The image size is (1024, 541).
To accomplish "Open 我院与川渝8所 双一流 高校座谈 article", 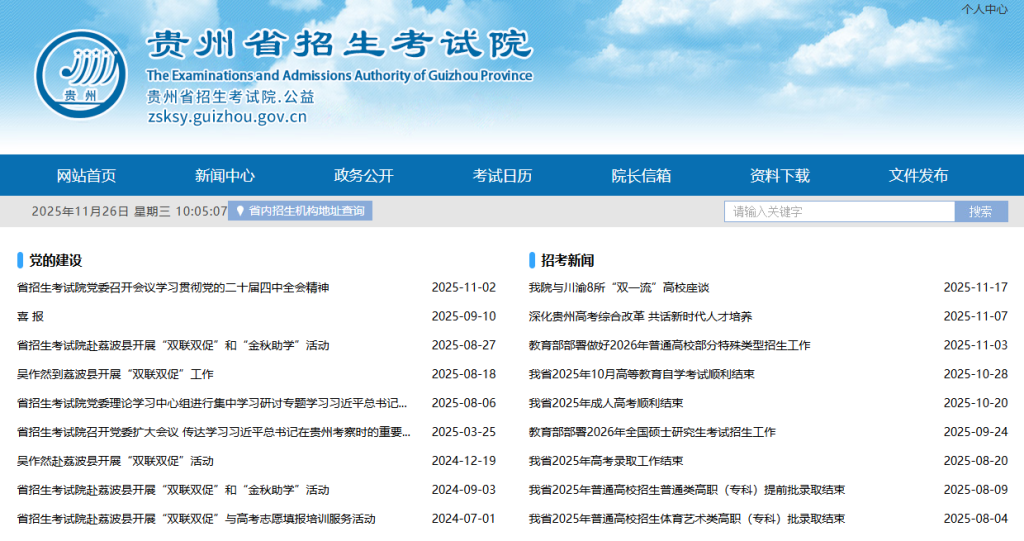I will coord(618,287).
